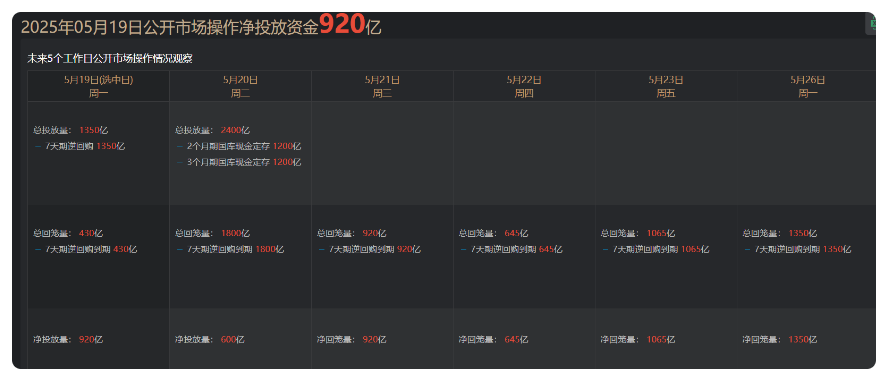Screen dimensions: 888x377
Task: Click the title 2025年05月19日公开市场操作净投放资金
Action: coord(170,27)
